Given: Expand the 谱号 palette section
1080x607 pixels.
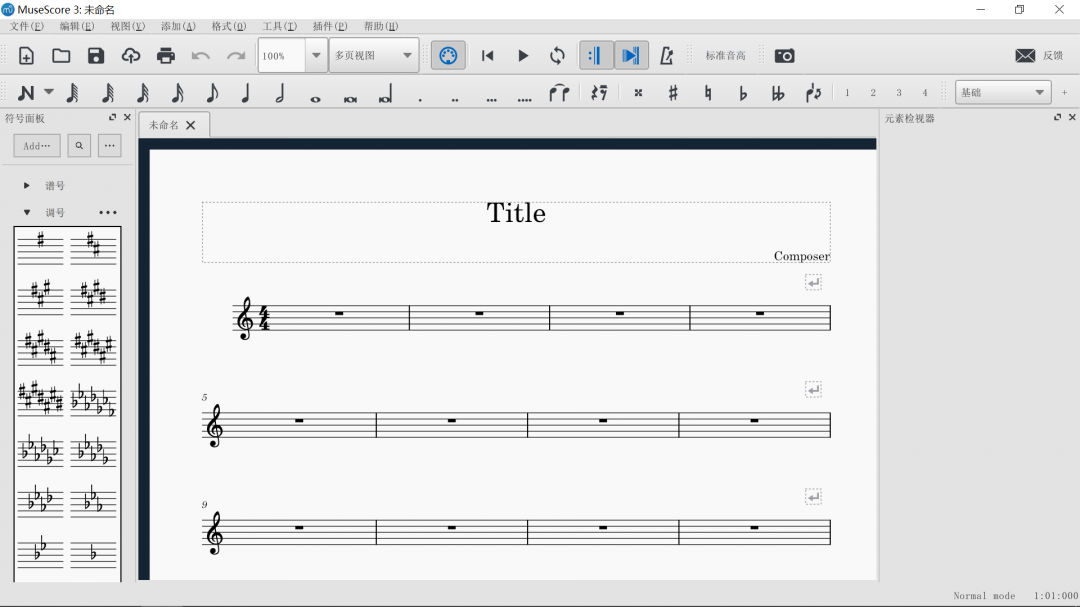Looking at the screenshot, I should coord(27,186).
